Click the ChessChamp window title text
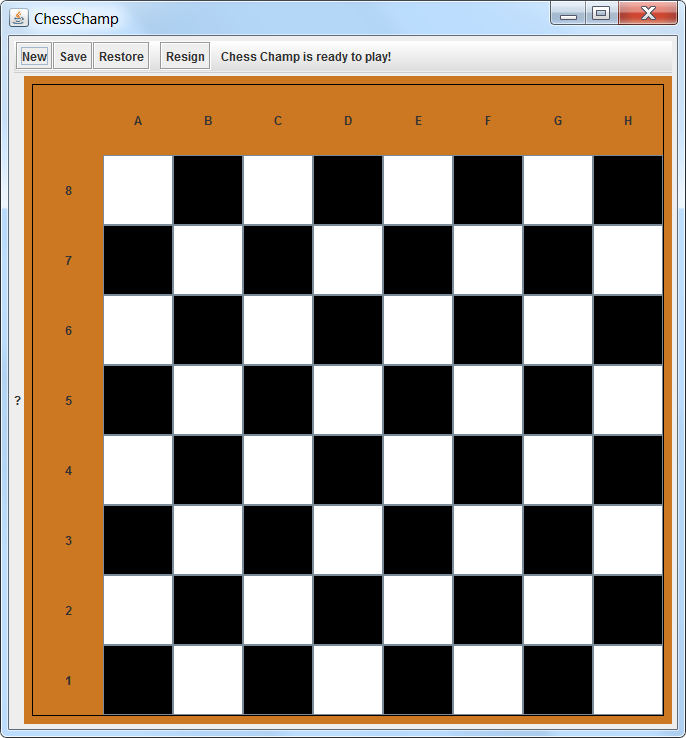This screenshot has height=738, width=686. coord(76,19)
